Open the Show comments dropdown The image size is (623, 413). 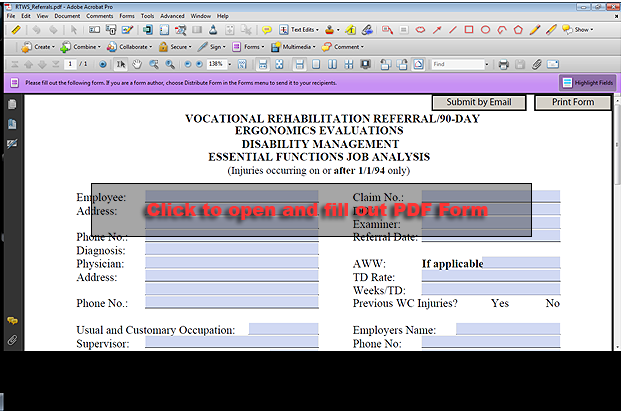pos(578,30)
